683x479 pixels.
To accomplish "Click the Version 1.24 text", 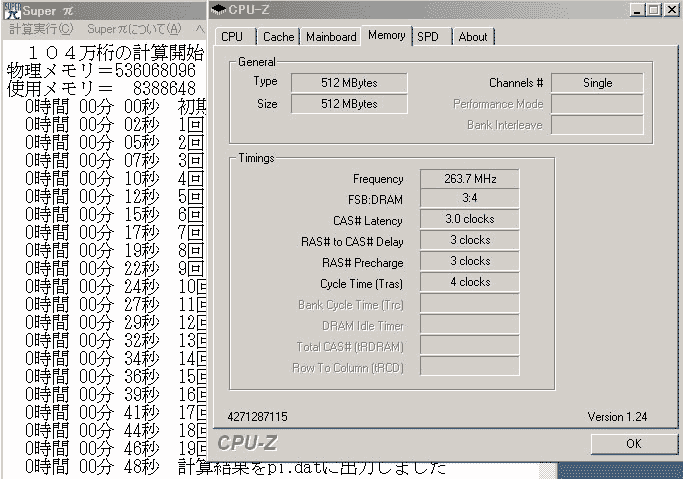I will click(617, 417).
